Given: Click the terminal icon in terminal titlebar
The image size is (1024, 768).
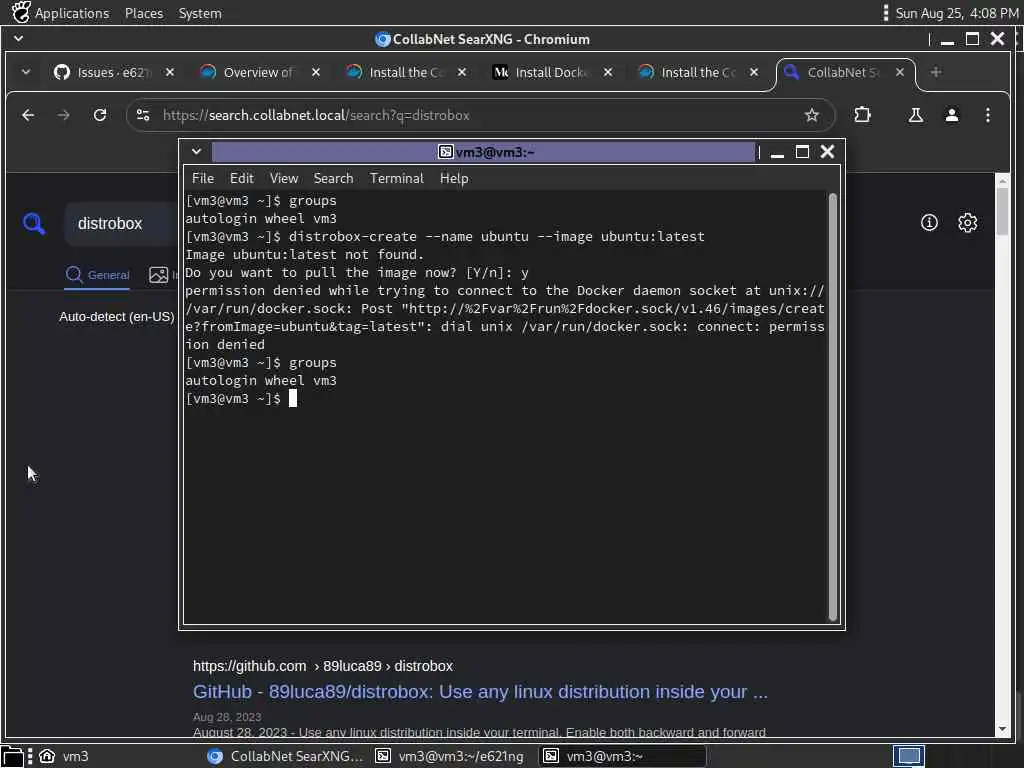Looking at the screenshot, I should pos(445,152).
